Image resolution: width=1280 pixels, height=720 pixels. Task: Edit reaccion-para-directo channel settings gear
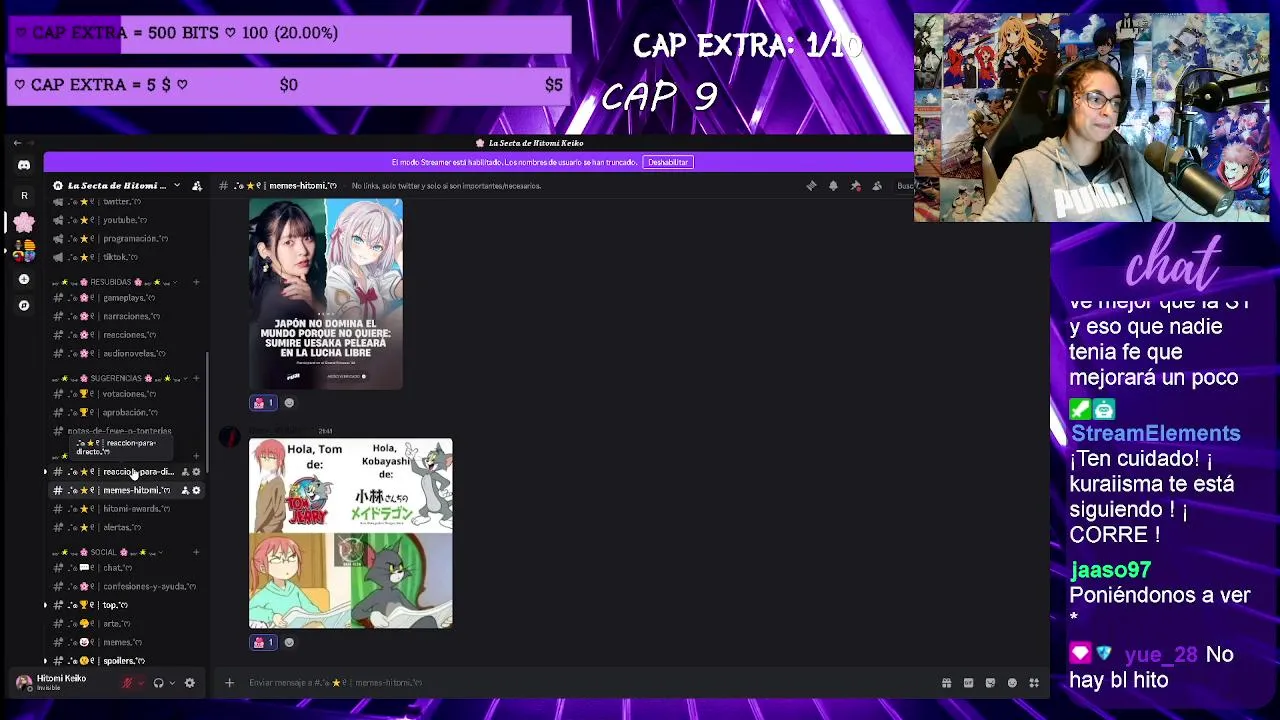(x=196, y=472)
